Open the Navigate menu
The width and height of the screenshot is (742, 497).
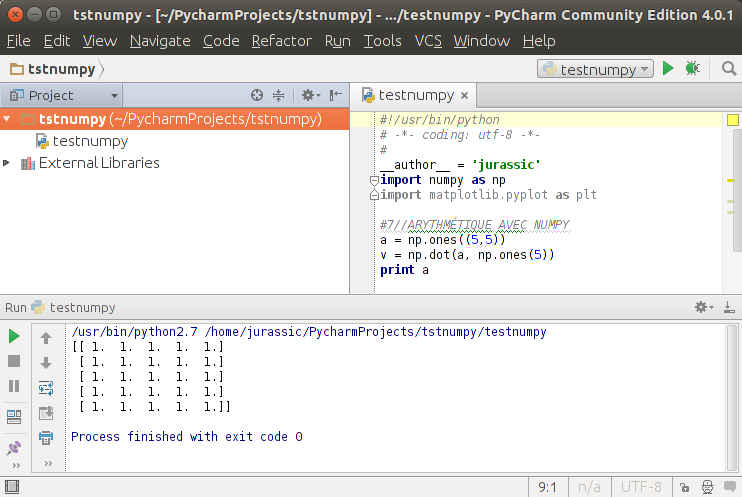pos(160,41)
